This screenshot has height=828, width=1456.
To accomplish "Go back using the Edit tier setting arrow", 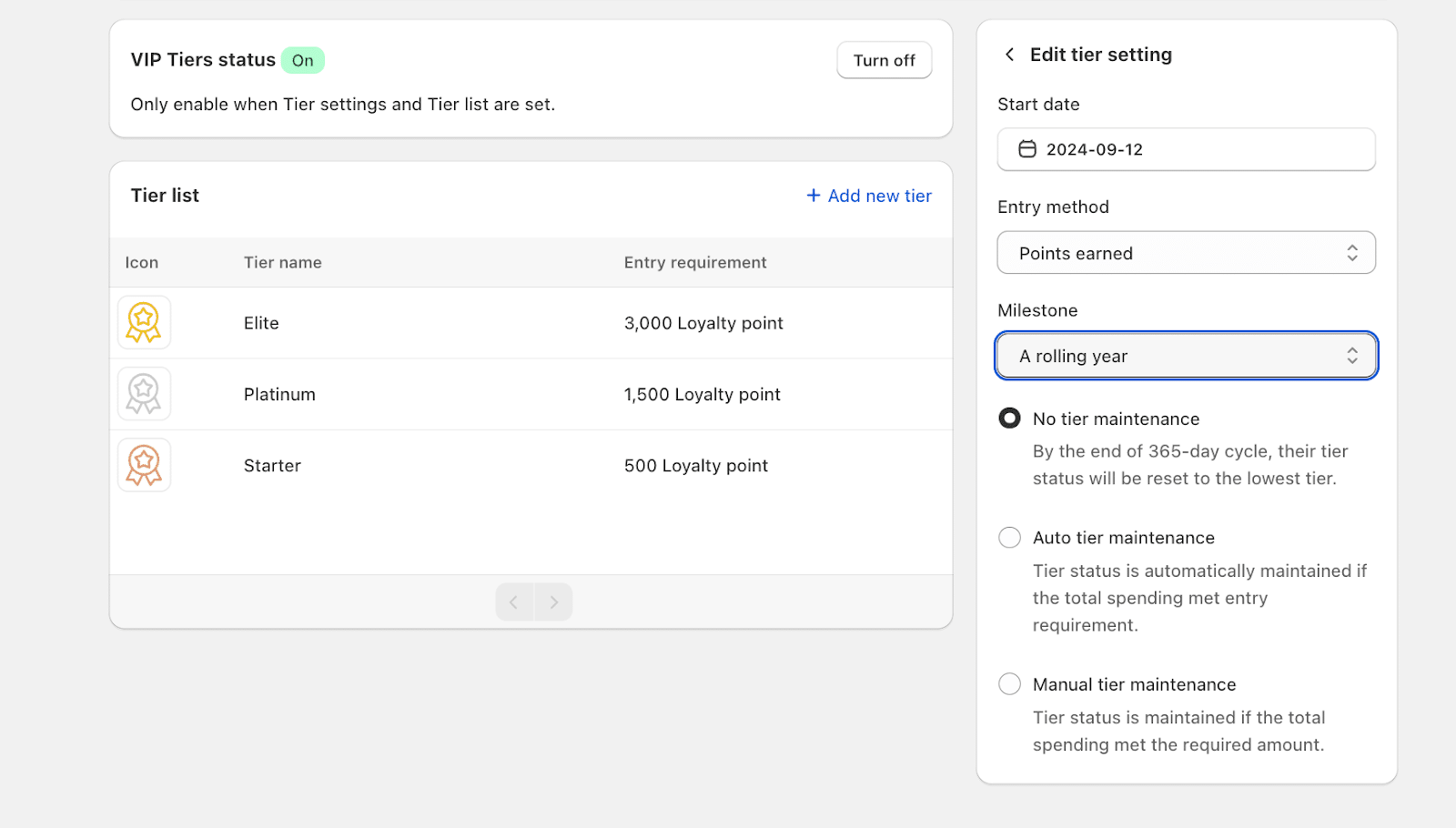I will (1009, 55).
